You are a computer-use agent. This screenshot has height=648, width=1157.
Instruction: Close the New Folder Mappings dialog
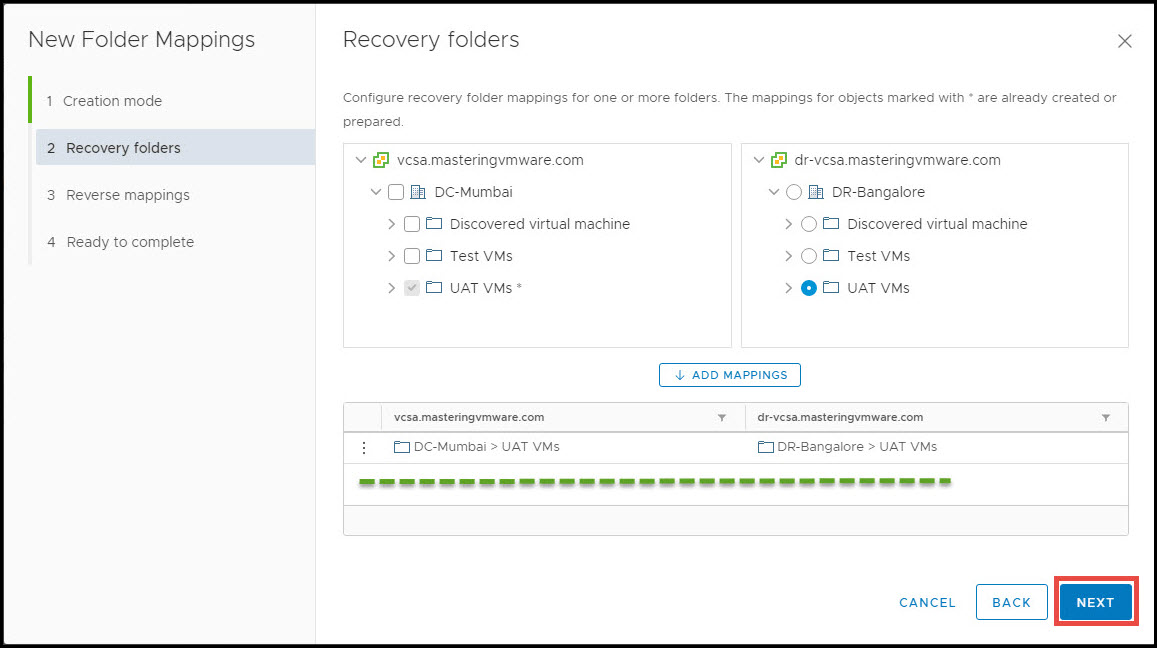(x=1125, y=41)
